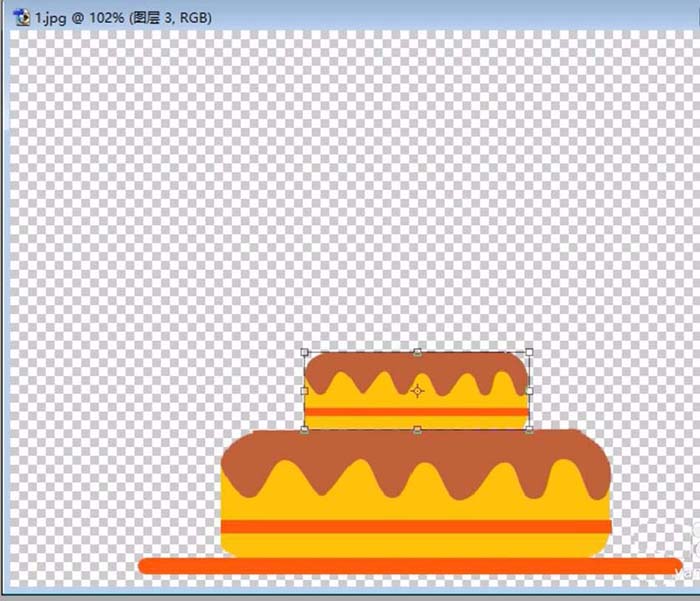The height and width of the screenshot is (601, 700).
Task: Click the bottom-center transform handle
Action: pyautogui.click(x=417, y=430)
